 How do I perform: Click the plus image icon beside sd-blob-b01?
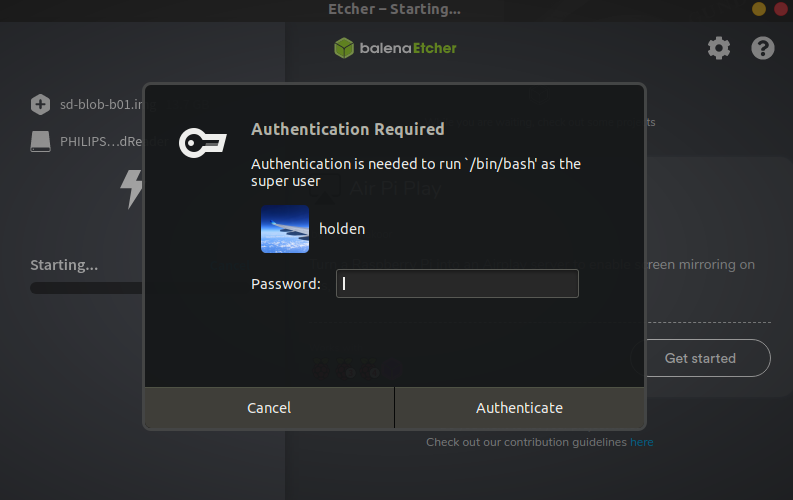pyautogui.click(x=40, y=105)
